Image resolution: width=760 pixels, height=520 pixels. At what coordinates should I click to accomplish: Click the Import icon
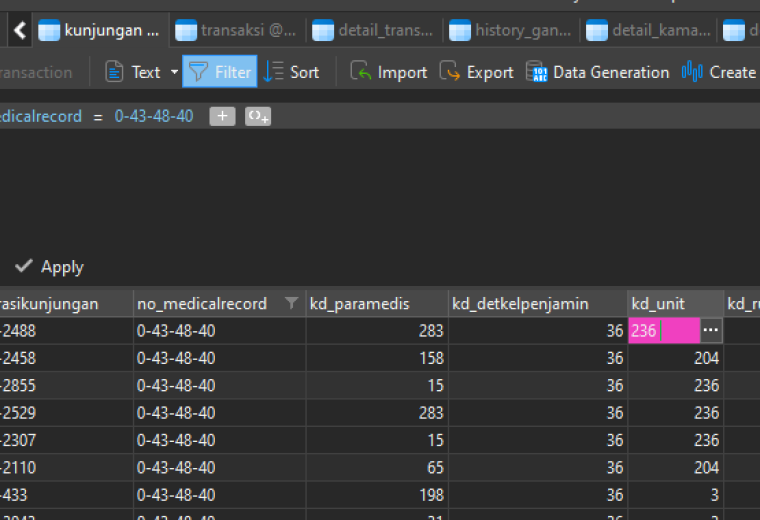point(361,72)
